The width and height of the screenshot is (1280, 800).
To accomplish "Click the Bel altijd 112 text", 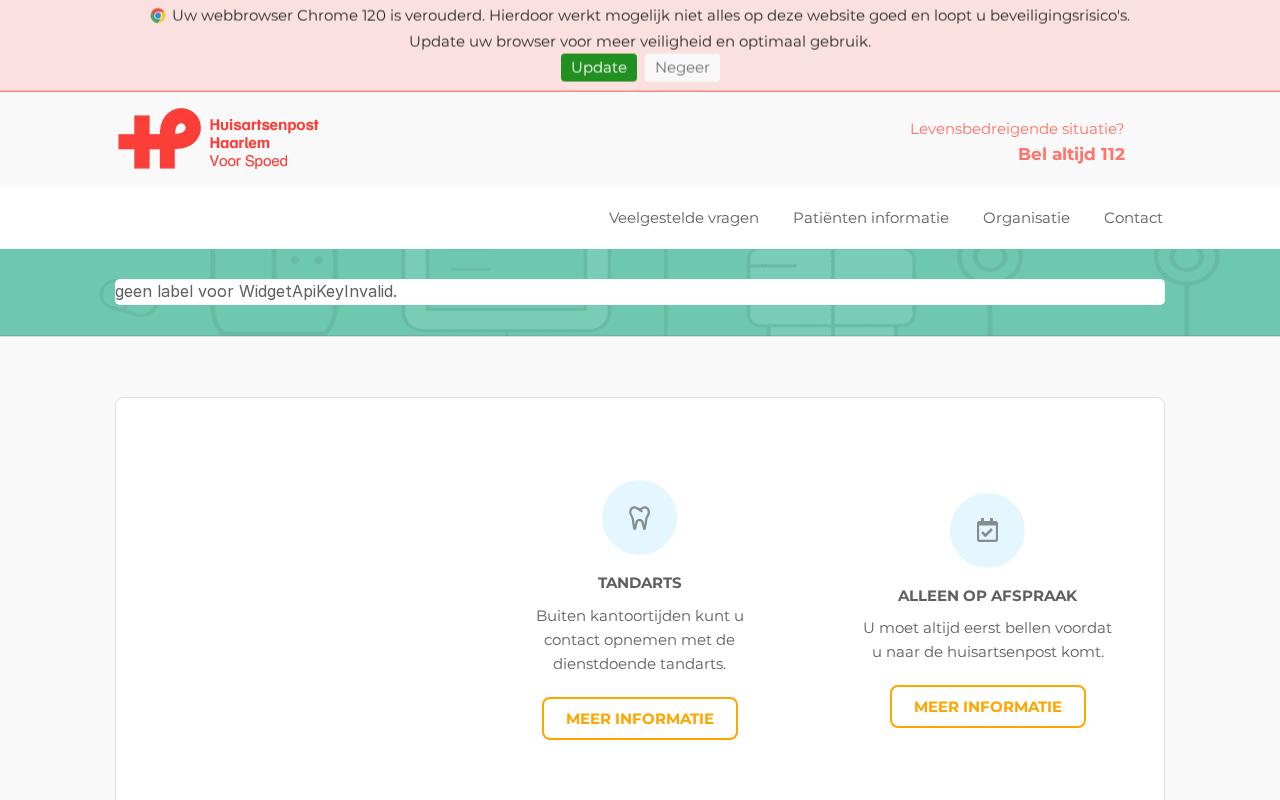I will (1071, 154).
